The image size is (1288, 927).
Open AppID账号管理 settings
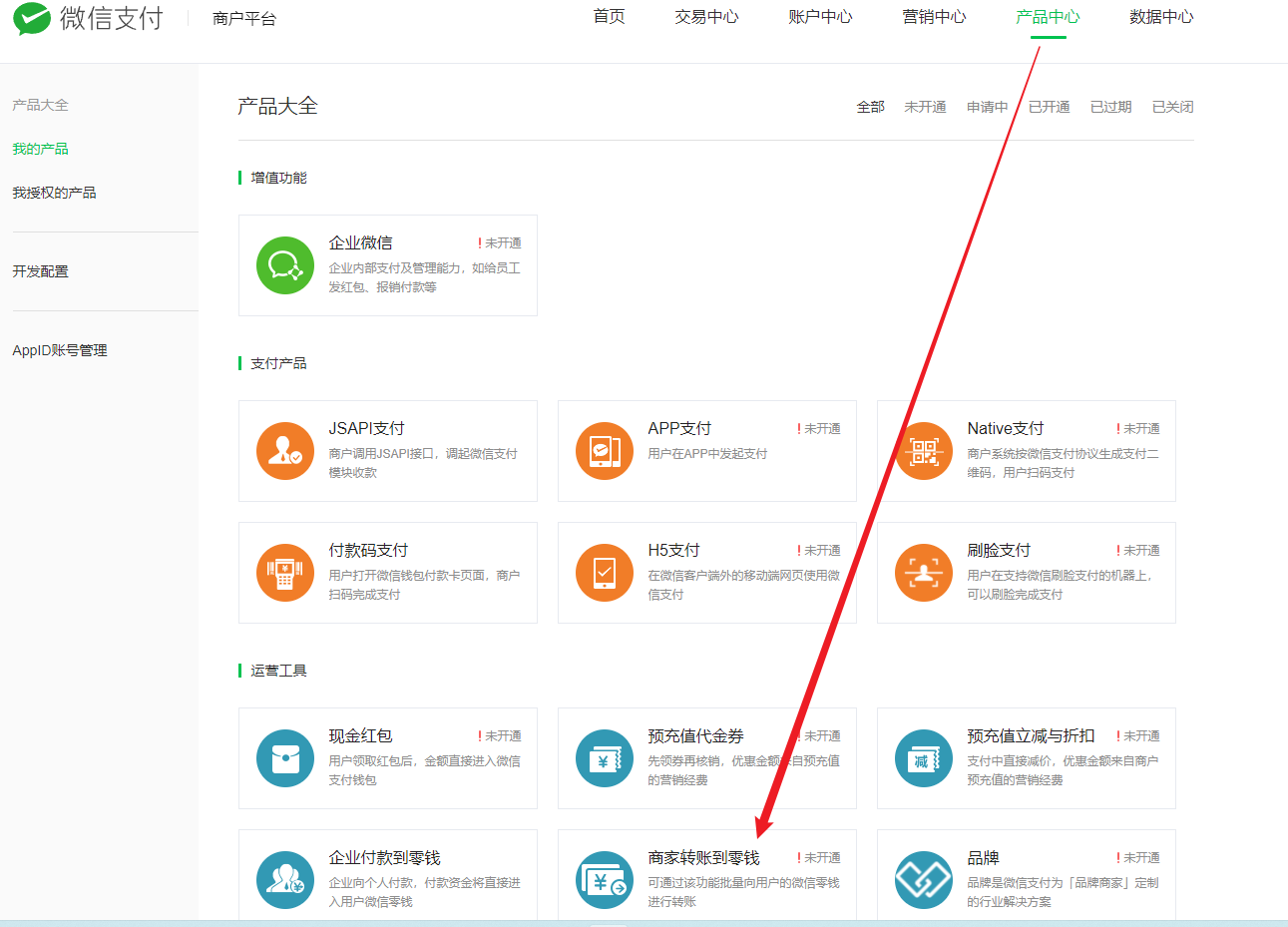coord(61,349)
